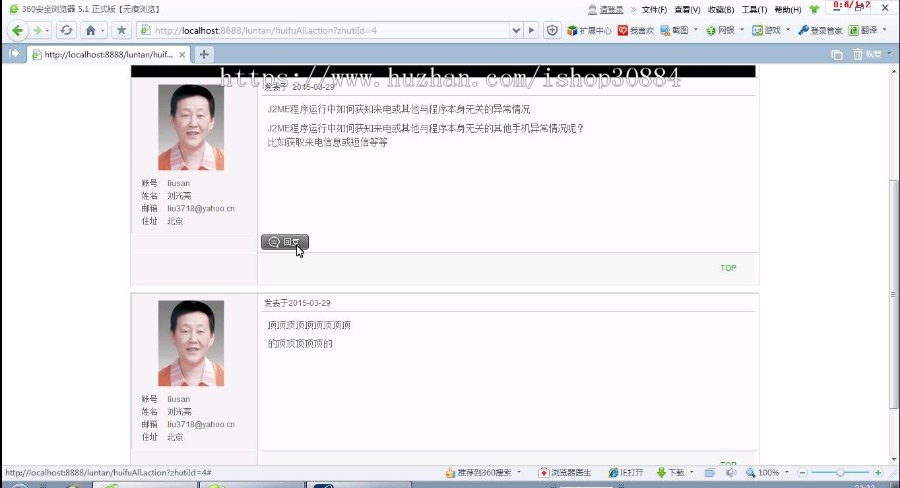The width and height of the screenshot is (900, 488).
Task: Open the 下载 download manager
Action: tap(670, 472)
